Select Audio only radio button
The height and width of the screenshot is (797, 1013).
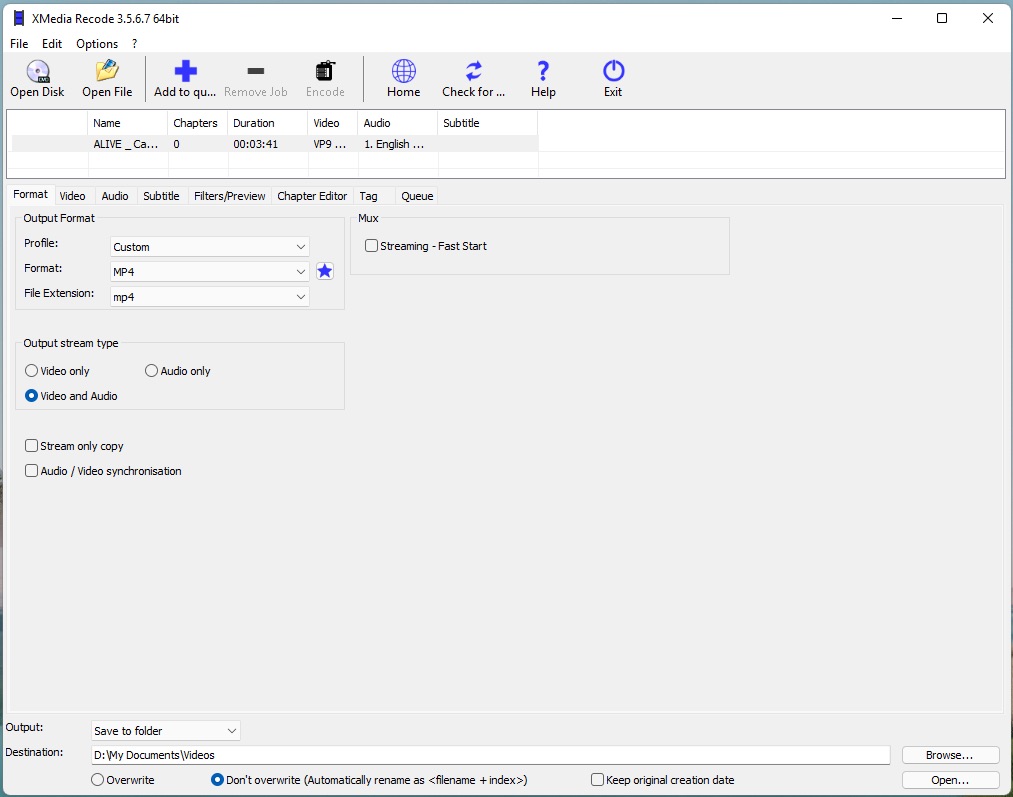151,371
